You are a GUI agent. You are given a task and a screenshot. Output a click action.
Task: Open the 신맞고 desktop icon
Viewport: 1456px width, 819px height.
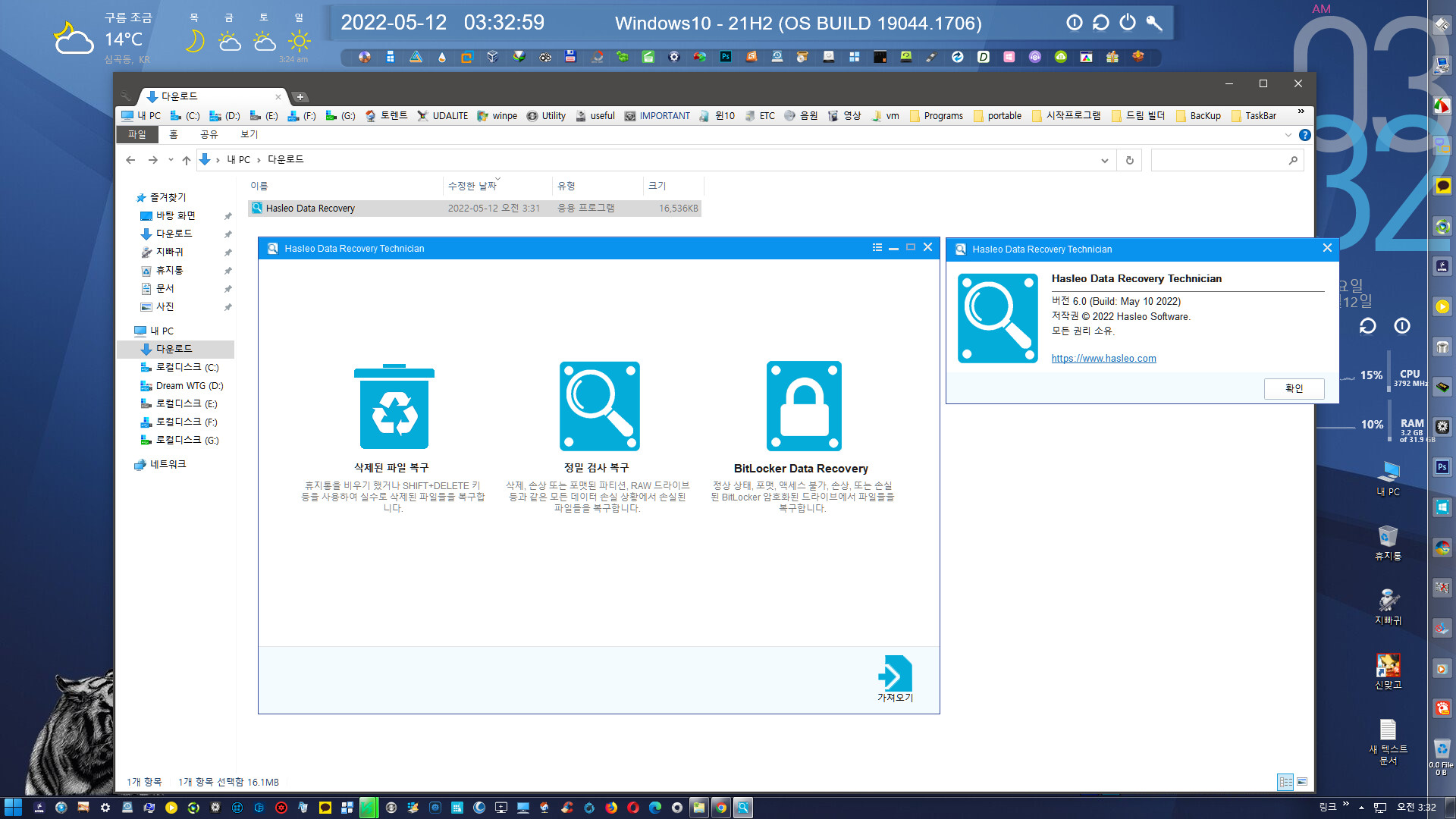1388,671
